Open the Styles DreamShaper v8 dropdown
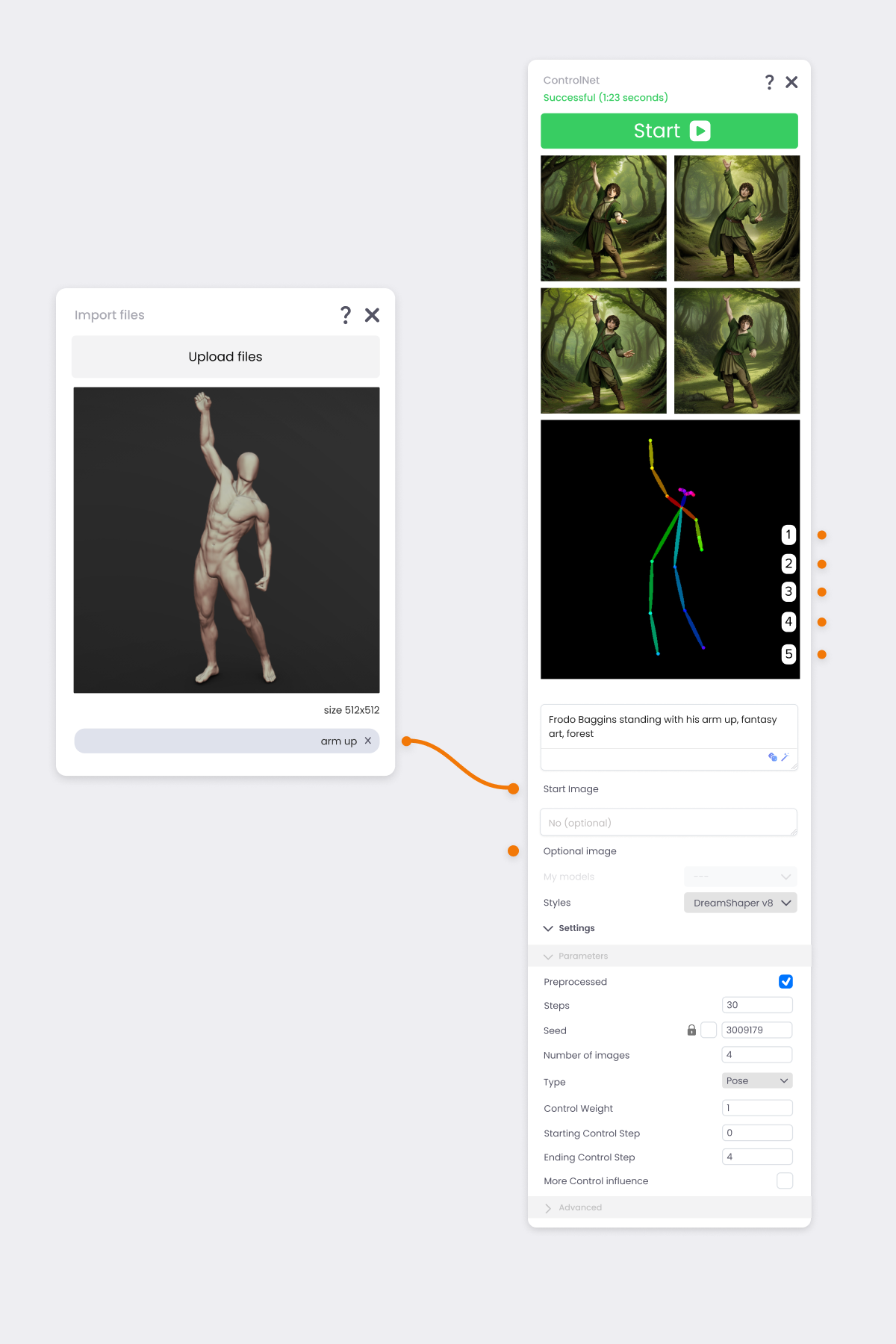This screenshot has width=896, height=1344. [x=741, y=903]
